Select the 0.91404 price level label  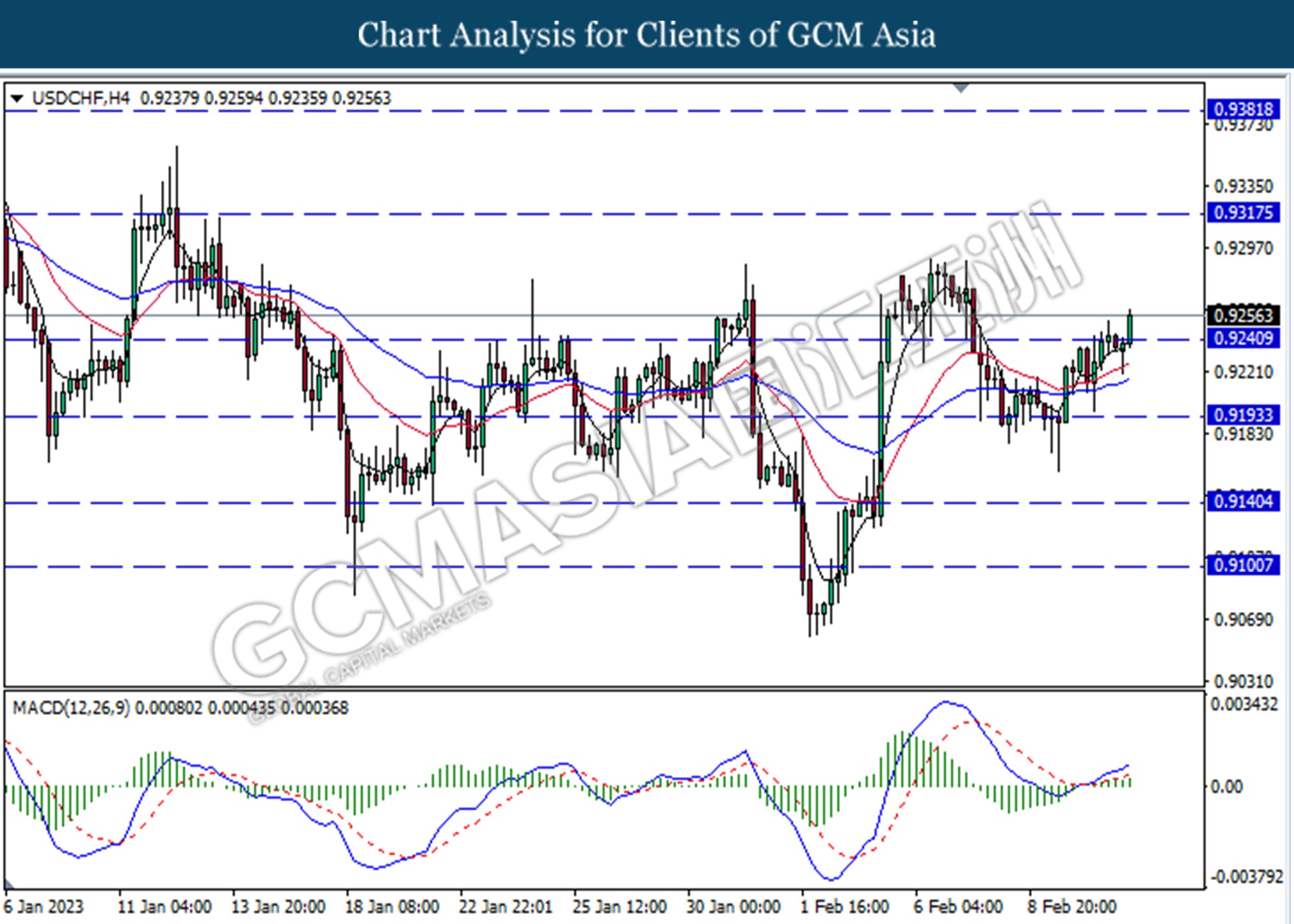point(1243,501)
